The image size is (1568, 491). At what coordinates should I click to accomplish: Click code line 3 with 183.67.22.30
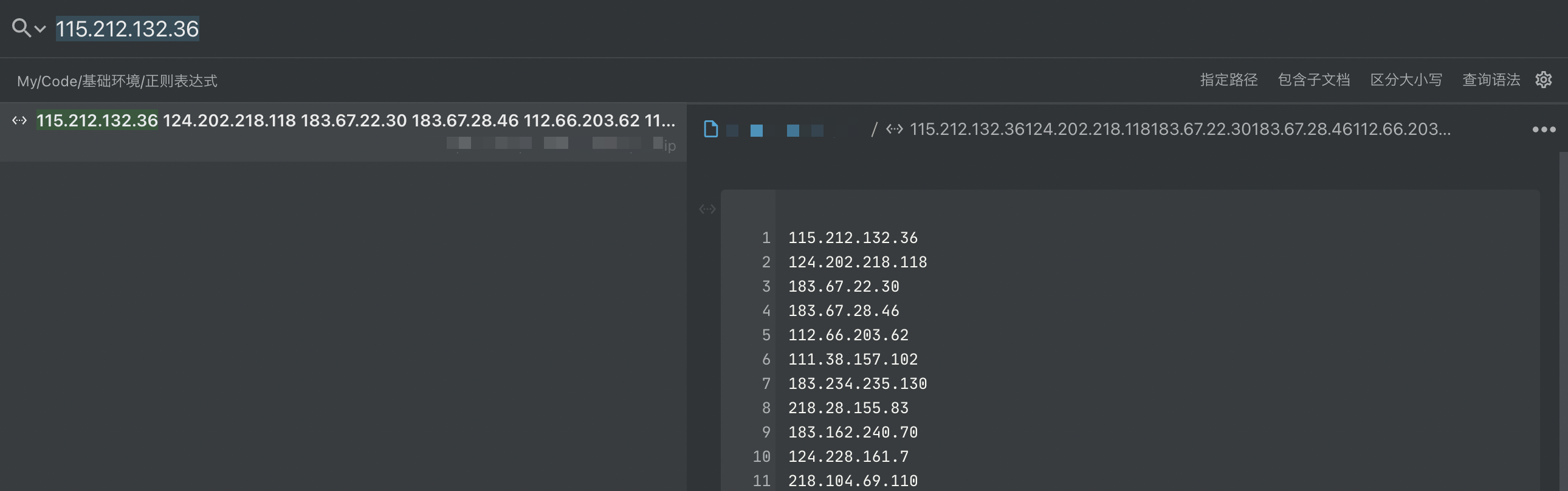[844, 286]
